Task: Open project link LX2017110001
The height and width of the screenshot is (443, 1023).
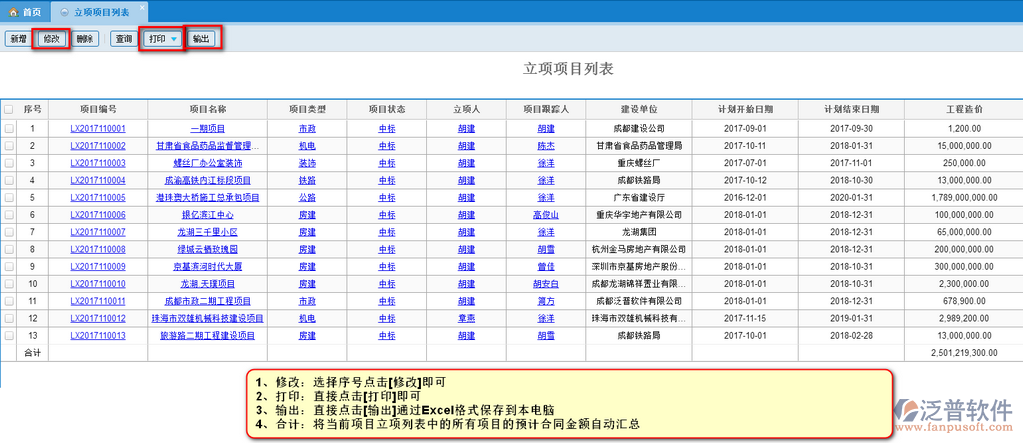Action: coord(97,129)
